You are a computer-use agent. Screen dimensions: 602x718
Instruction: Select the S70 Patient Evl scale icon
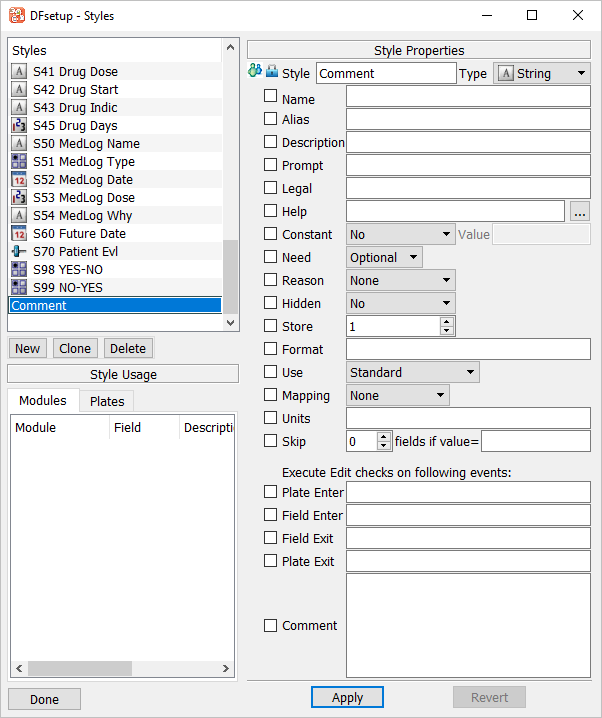click(x=19, y=252)
